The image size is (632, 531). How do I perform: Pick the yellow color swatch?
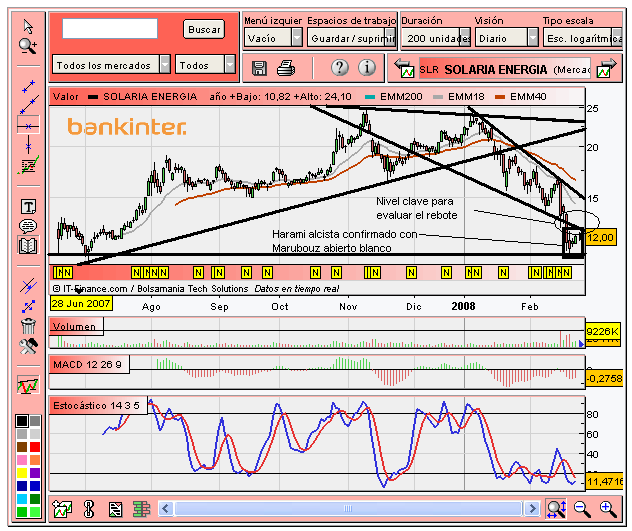(22, 473)
